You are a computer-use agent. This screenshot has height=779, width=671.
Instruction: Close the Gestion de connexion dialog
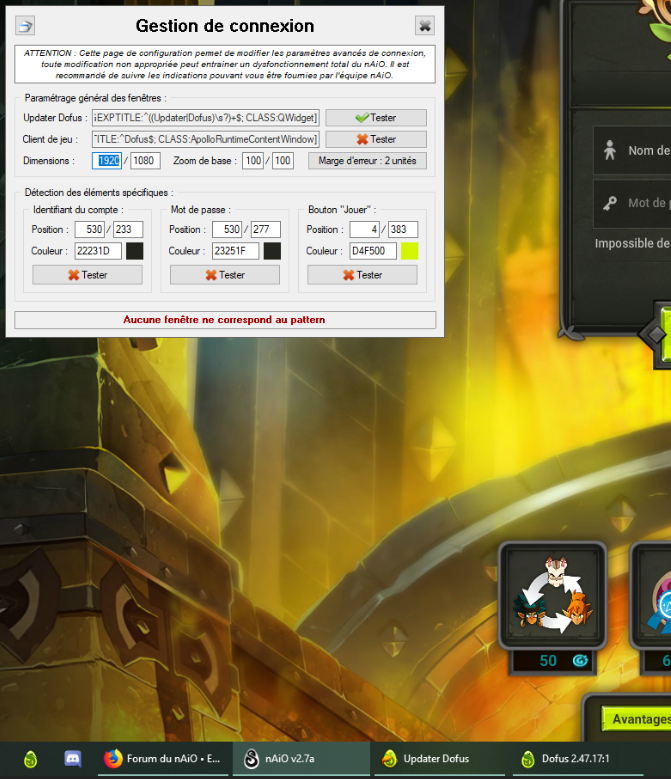click(x=425, y=25)
